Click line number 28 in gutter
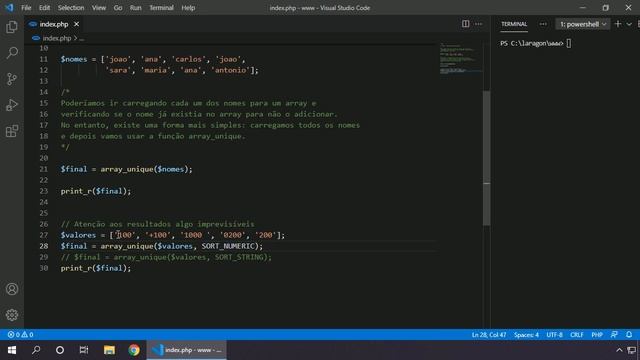Screen dimensions: 640x360 coord(44,246)
